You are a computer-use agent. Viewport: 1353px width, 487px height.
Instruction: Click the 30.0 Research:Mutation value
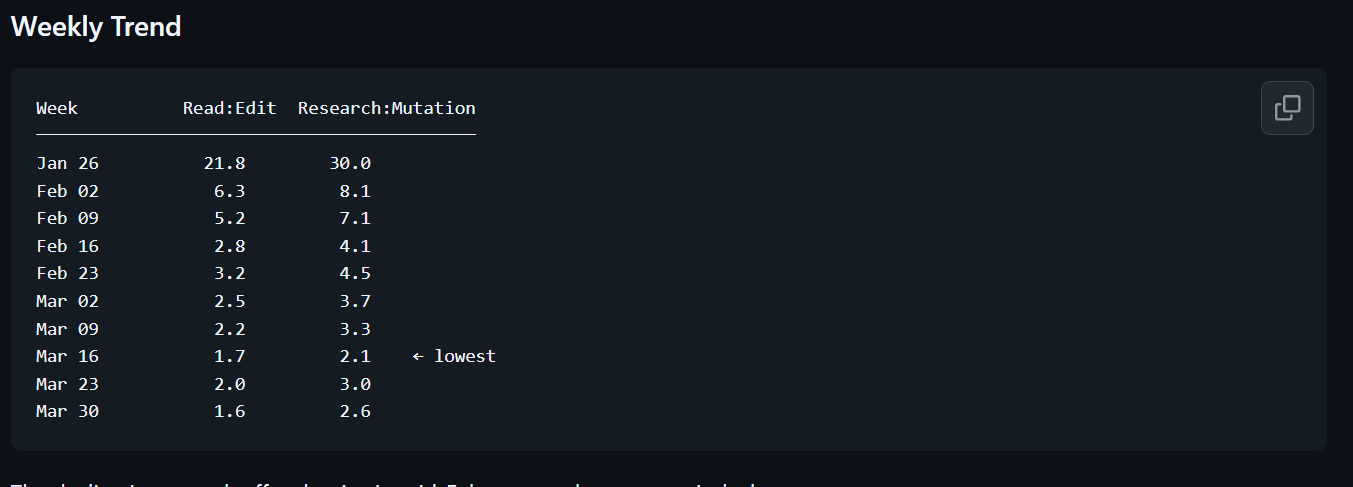pyautogui.click(x=350, y=163)
